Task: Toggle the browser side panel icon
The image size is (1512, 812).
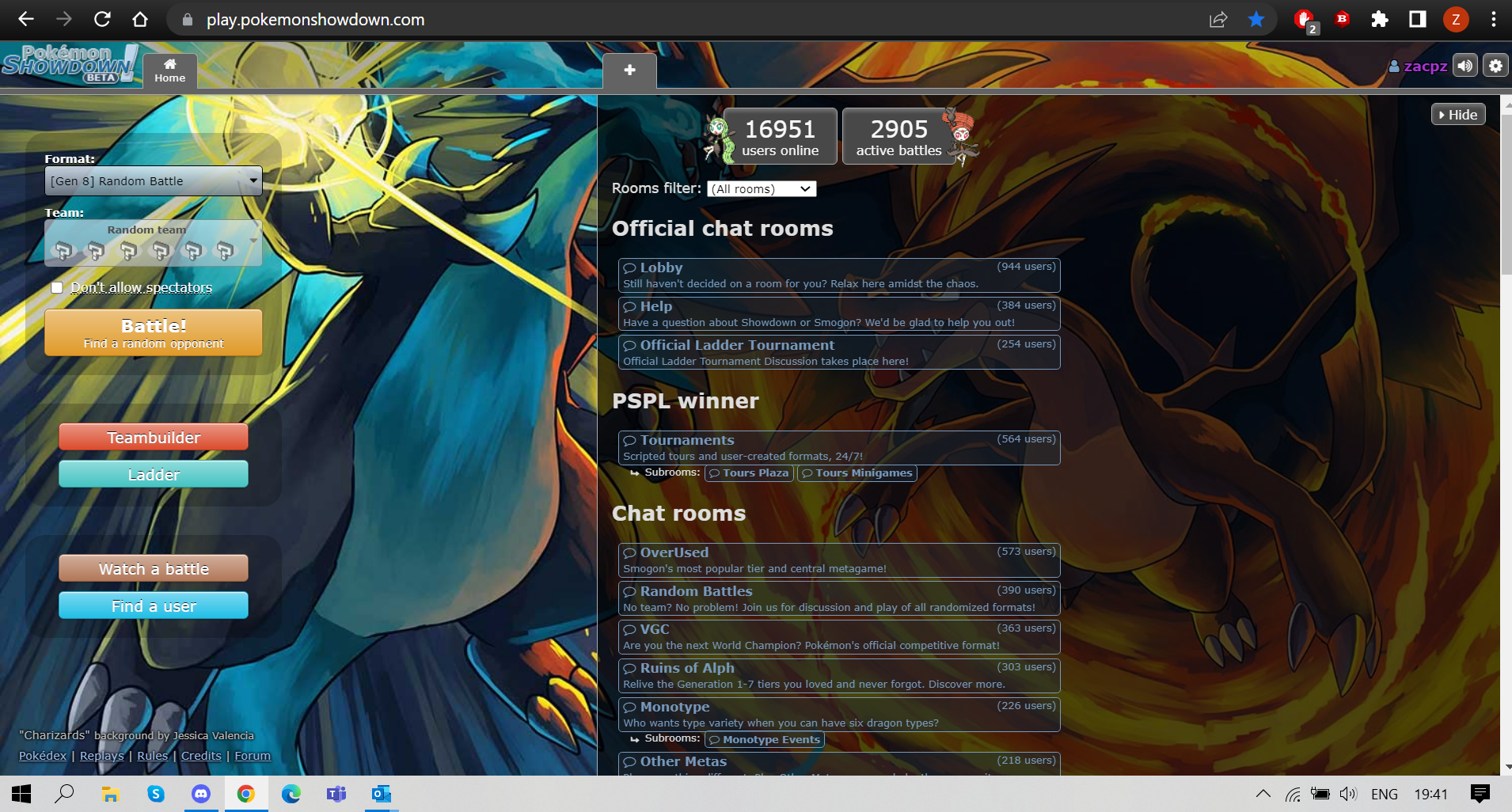Action: point(1418,19)
